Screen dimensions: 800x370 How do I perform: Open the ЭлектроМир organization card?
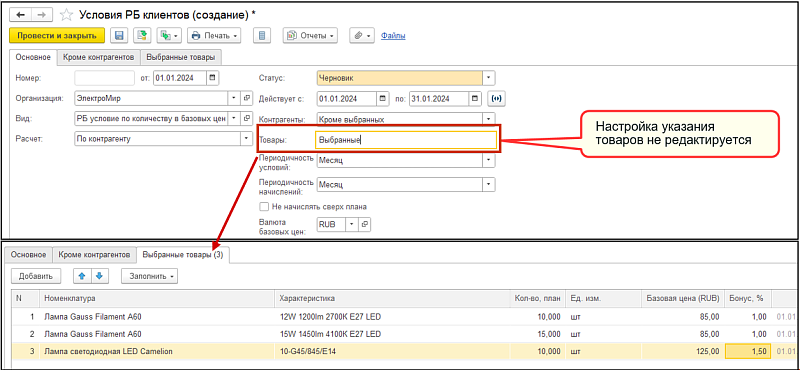coord(246,98)
